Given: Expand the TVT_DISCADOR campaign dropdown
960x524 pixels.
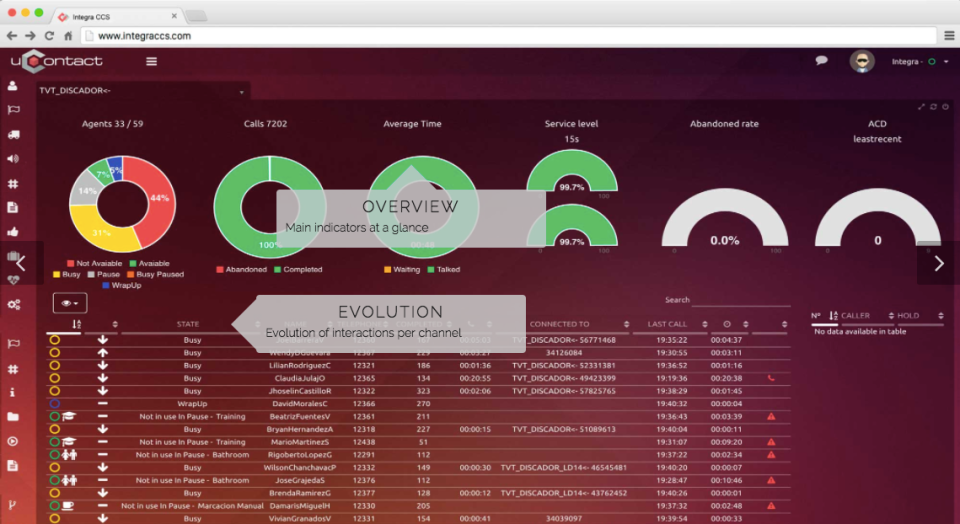Looking at the screenshot, I should point(142,91).
